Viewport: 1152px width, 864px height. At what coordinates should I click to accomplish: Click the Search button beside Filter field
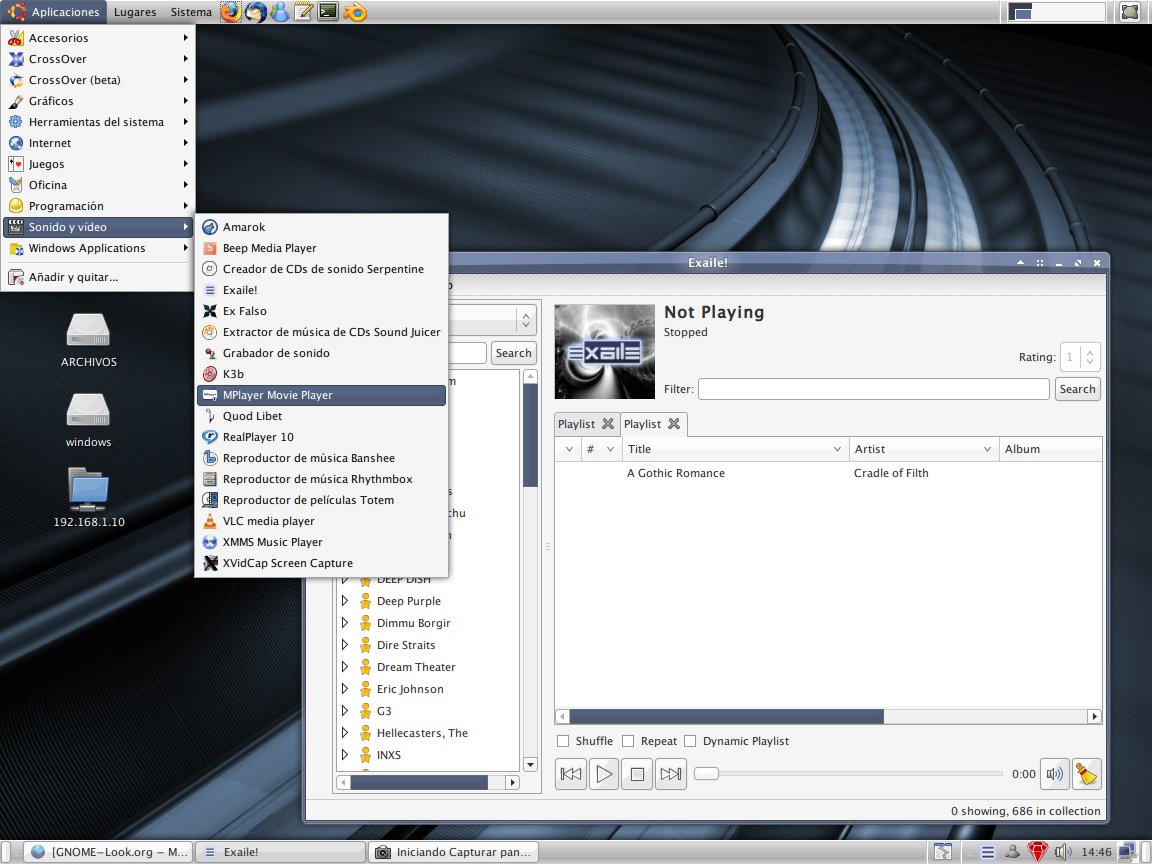click(1078, 389)
